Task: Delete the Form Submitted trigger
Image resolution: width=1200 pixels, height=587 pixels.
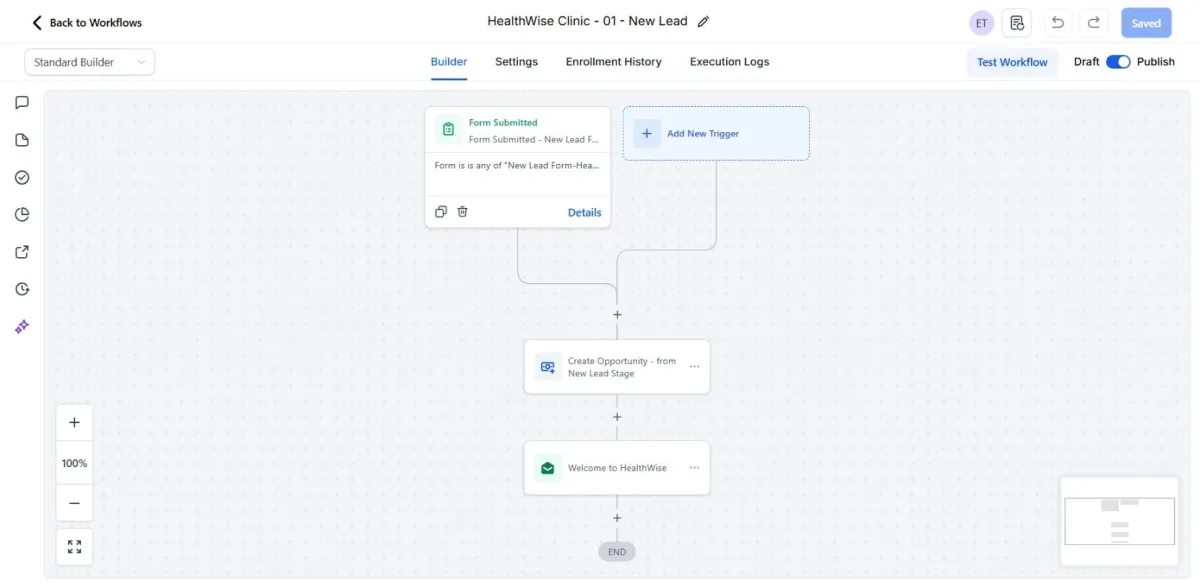Action: [463, 212]
